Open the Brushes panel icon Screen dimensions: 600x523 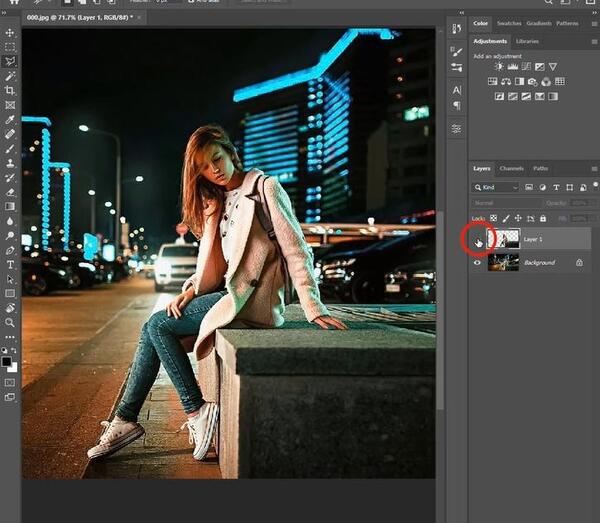[x=457, y=51]
